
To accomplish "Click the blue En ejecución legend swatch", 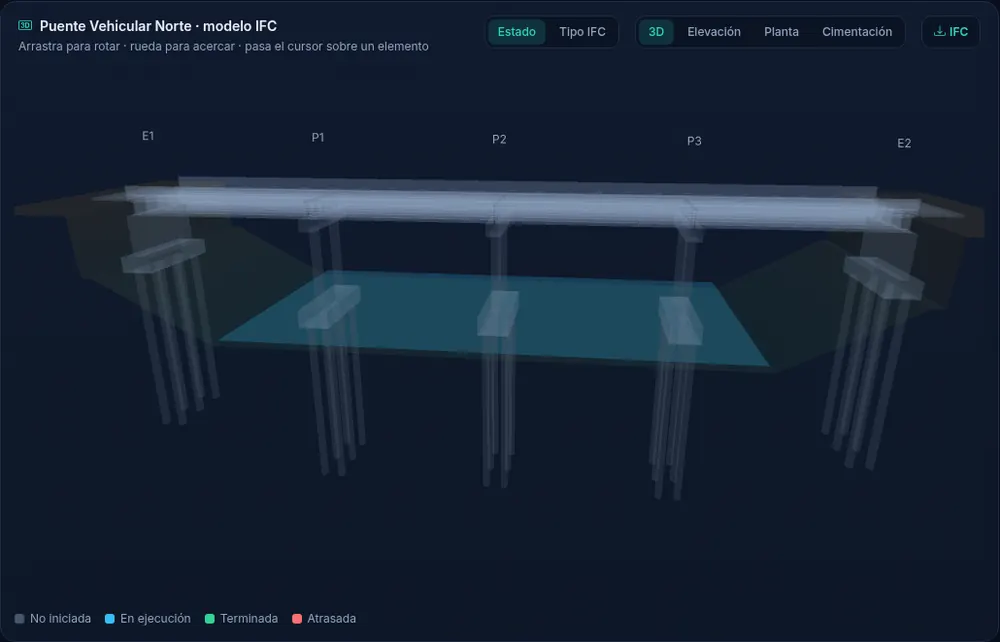I will coord(110,618).
